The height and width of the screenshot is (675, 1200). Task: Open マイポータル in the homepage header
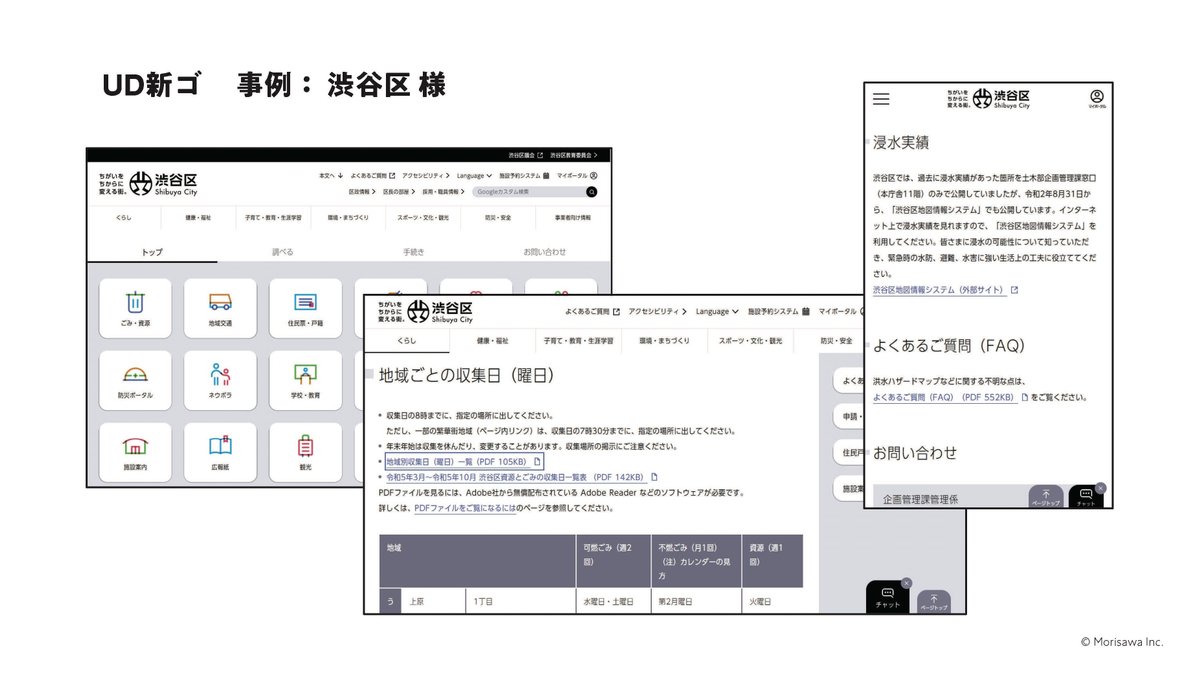click(x=577, y=175)
